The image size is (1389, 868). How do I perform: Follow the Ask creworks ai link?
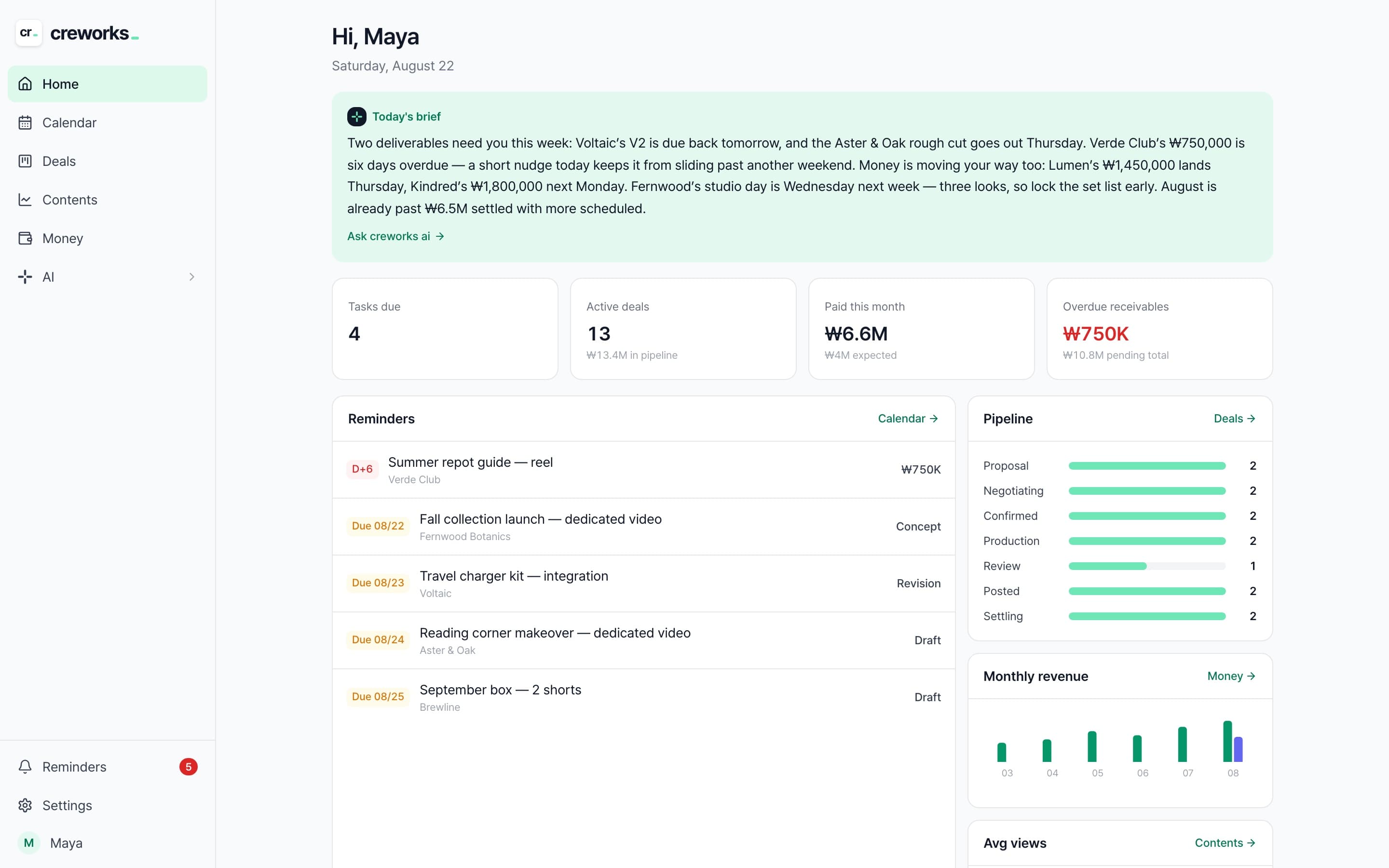pos(395,236)
